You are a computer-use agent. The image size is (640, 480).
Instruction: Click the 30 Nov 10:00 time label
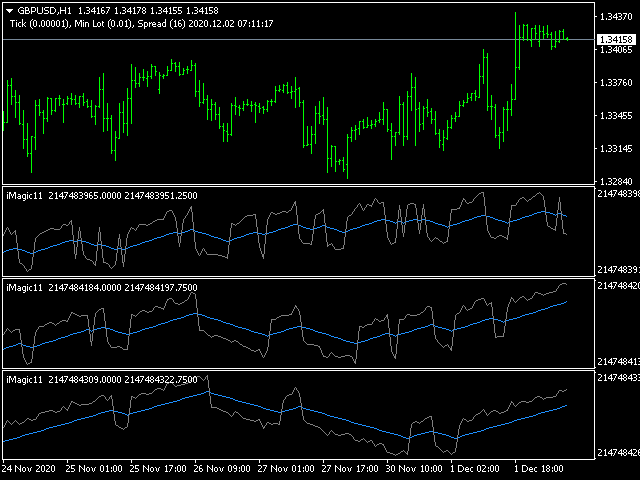coord(417,468)
